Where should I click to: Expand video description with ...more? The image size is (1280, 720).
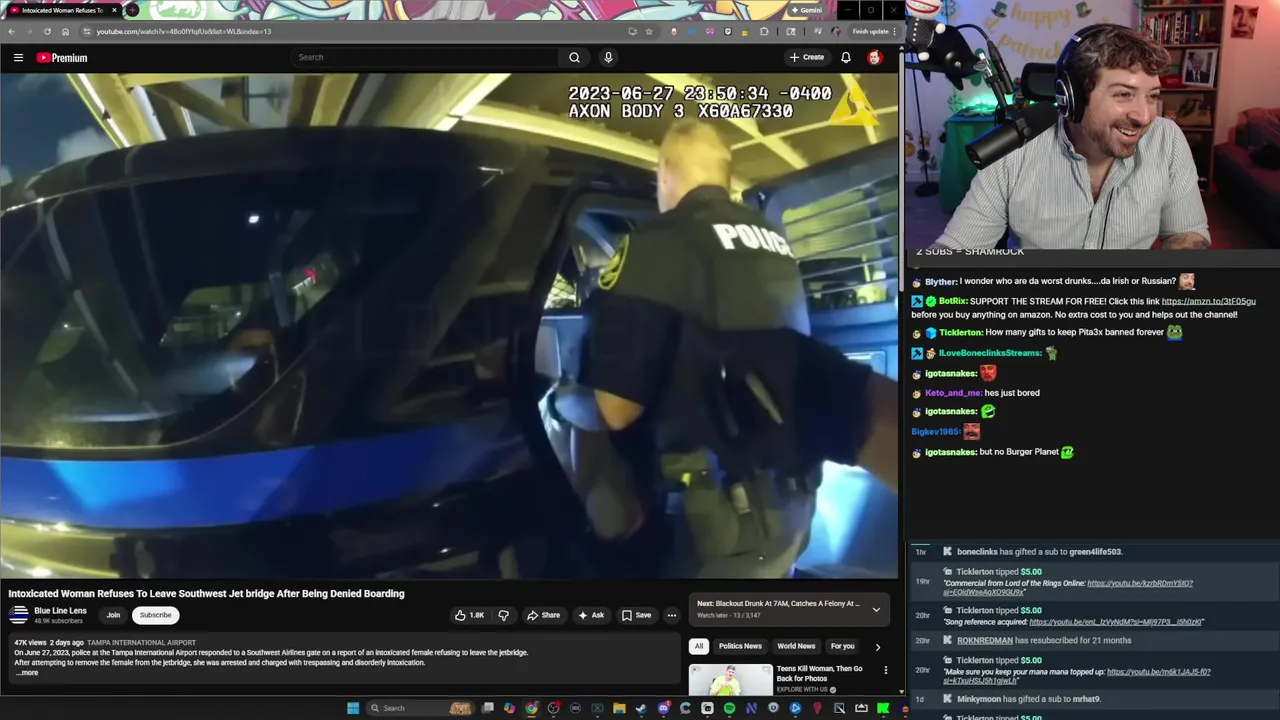pos(27,673)
